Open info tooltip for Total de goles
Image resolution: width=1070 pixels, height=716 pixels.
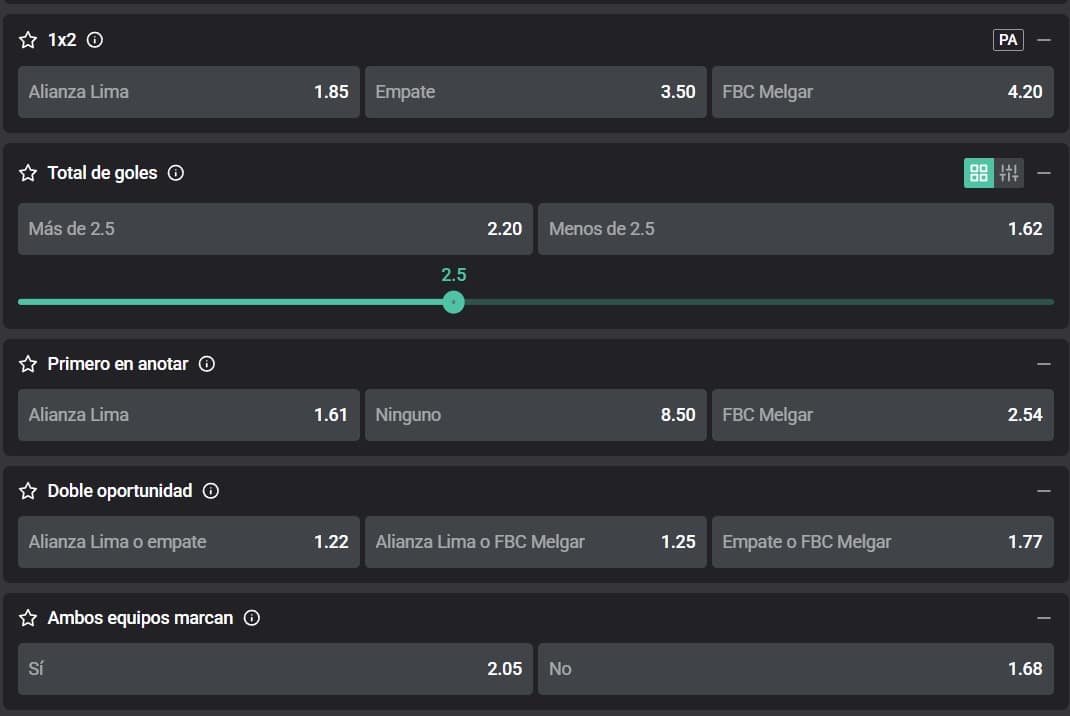[176, 173]
